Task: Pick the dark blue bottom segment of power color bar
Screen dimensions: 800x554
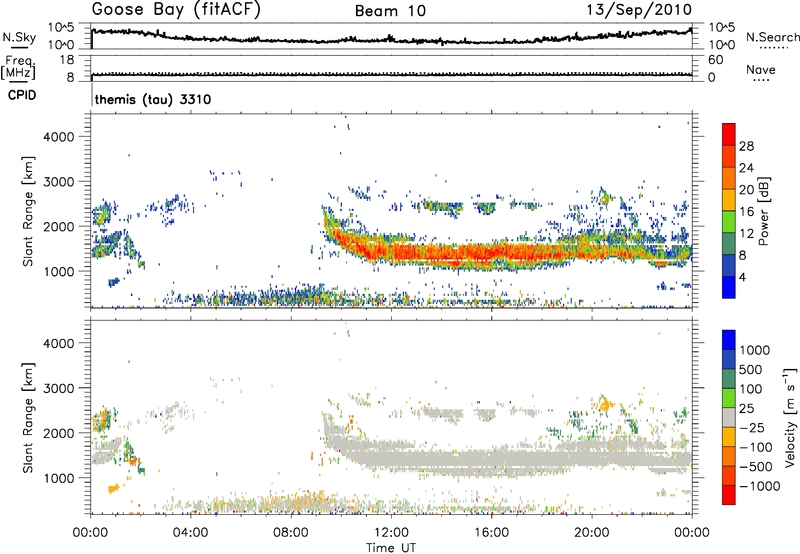Action: point(729,287)
